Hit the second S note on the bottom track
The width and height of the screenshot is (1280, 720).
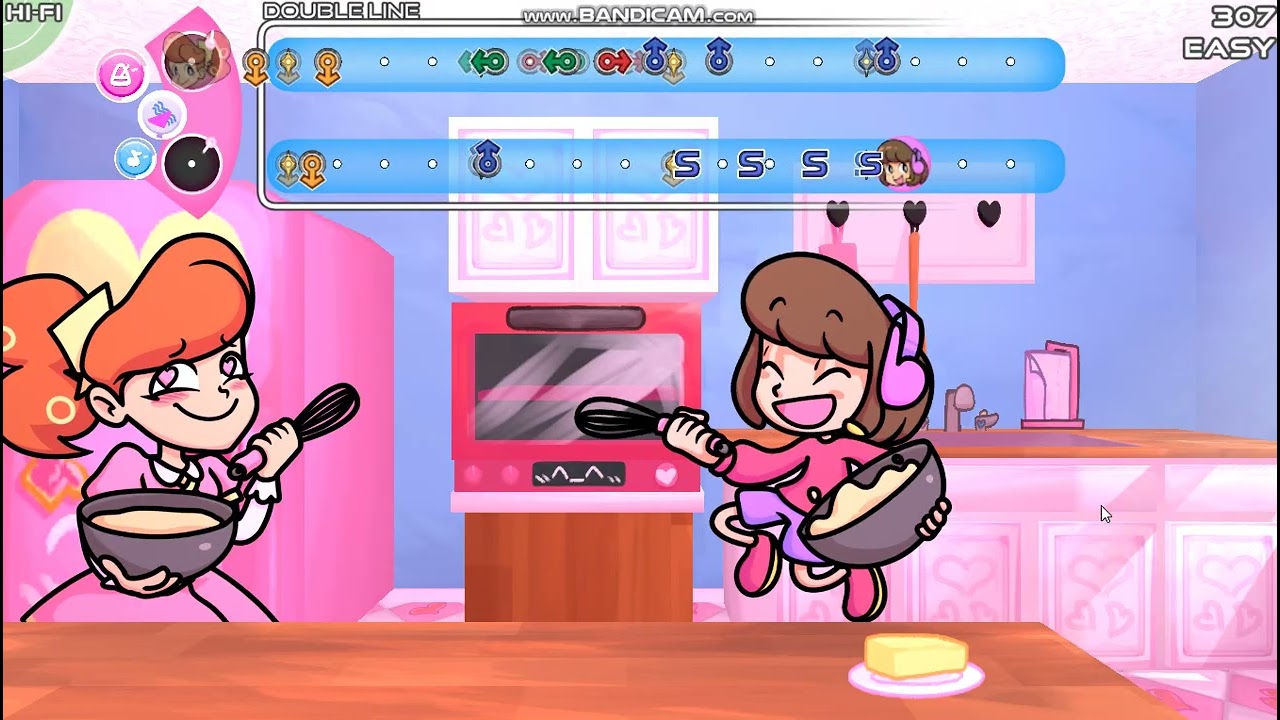click(751, 164)
